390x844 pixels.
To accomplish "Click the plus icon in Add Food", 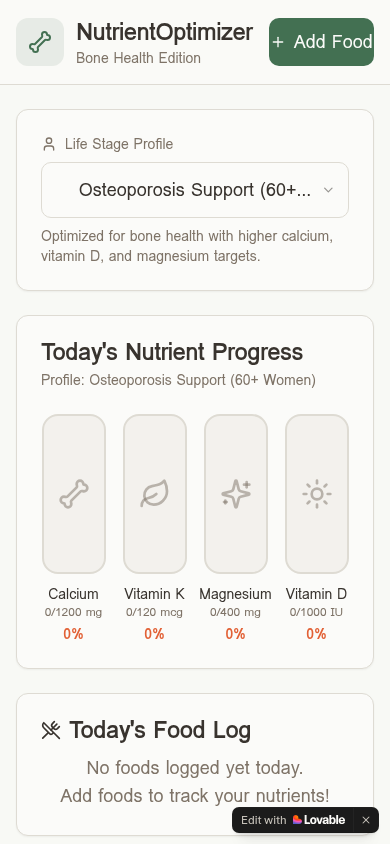I will 278,42.
